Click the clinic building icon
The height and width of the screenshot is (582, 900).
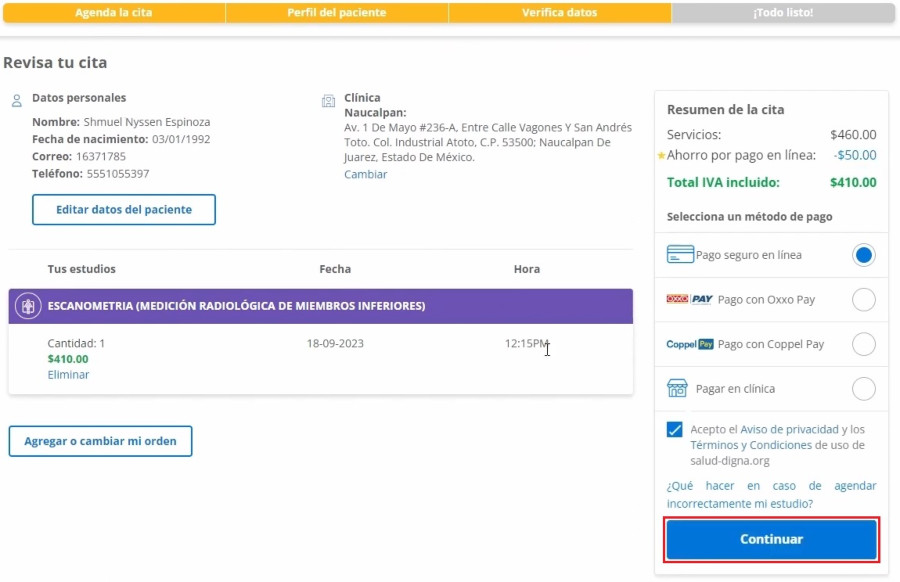tap(328, 101)
